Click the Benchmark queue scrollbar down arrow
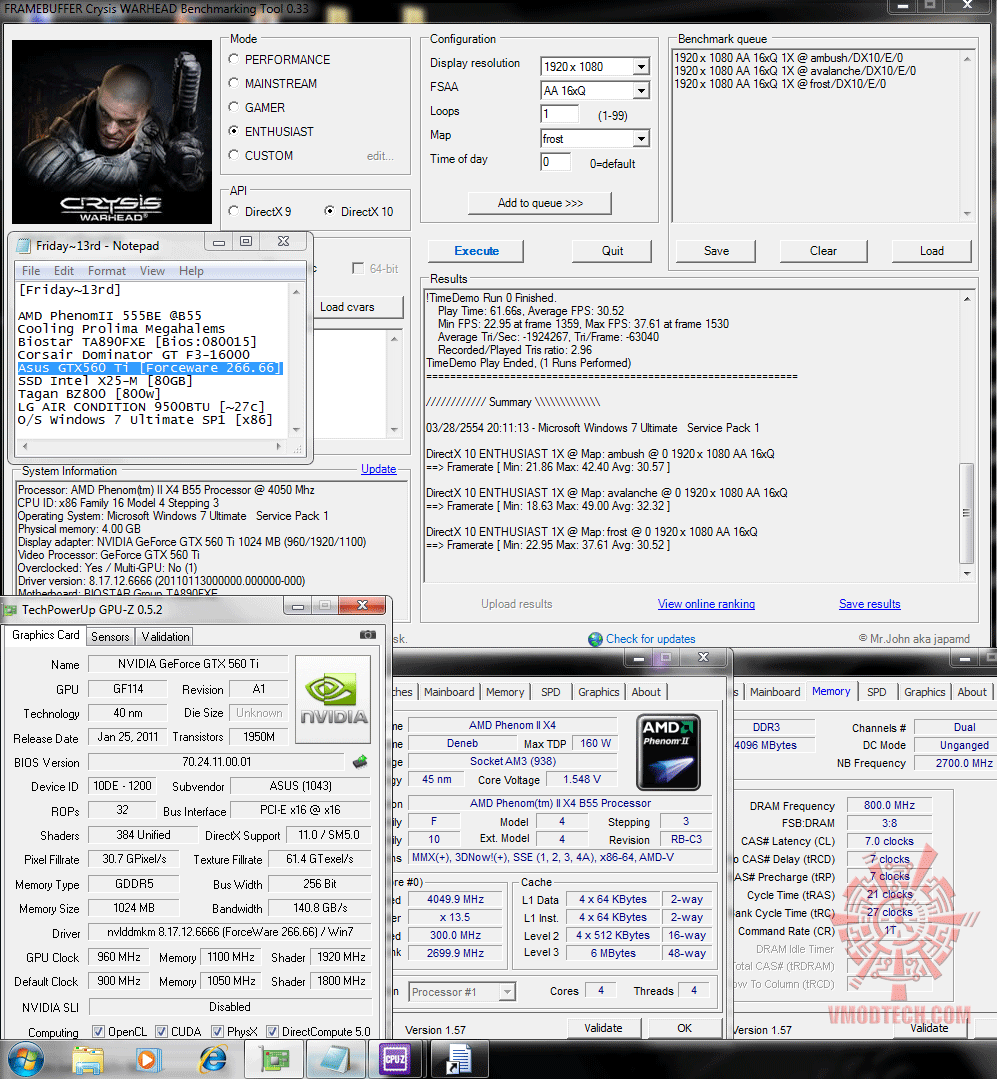Image resolution: width=997 pixels, height=1079 pixels. click(x=967, y=214)
